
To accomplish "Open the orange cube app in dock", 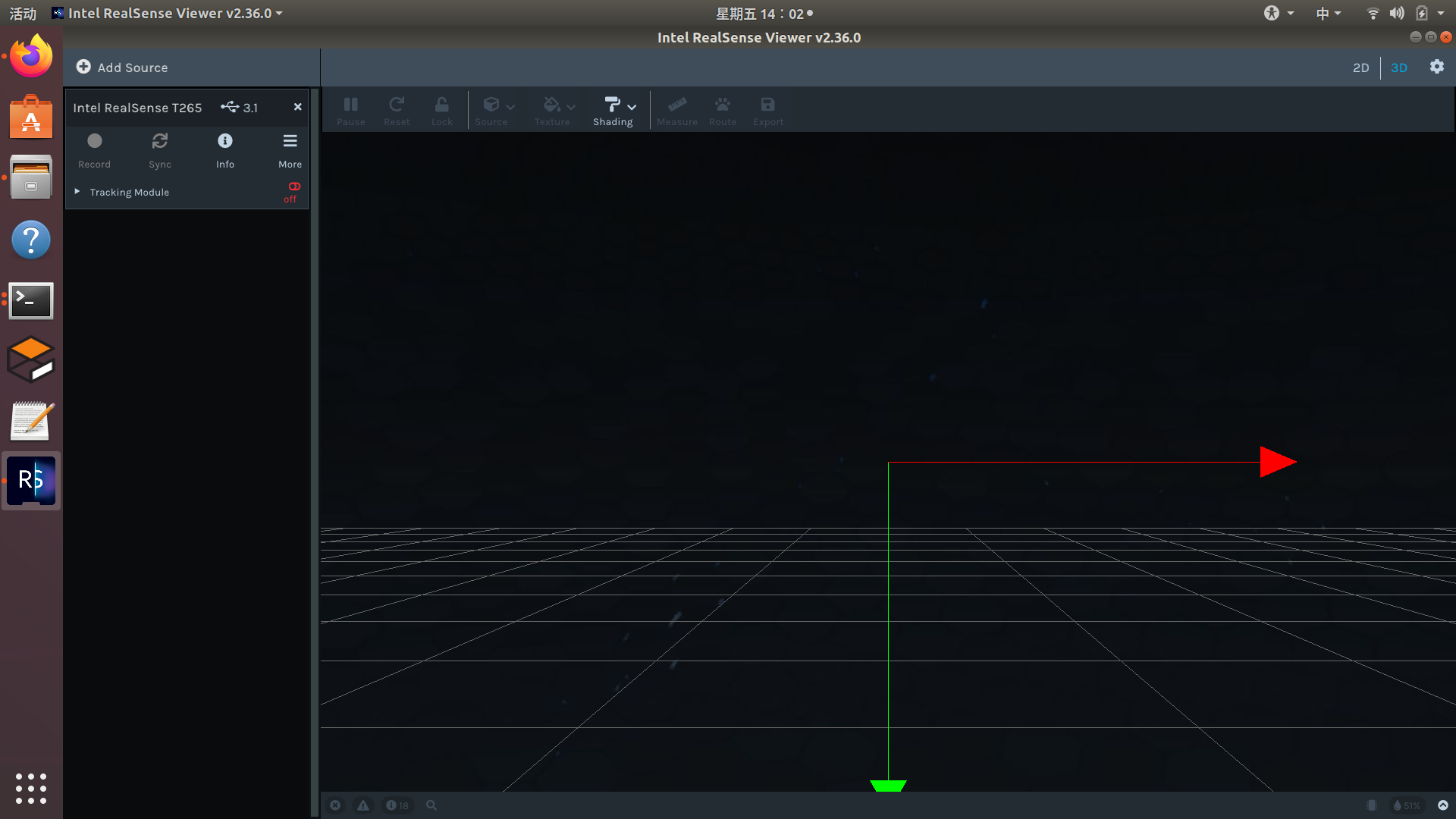I will point(31,359).
